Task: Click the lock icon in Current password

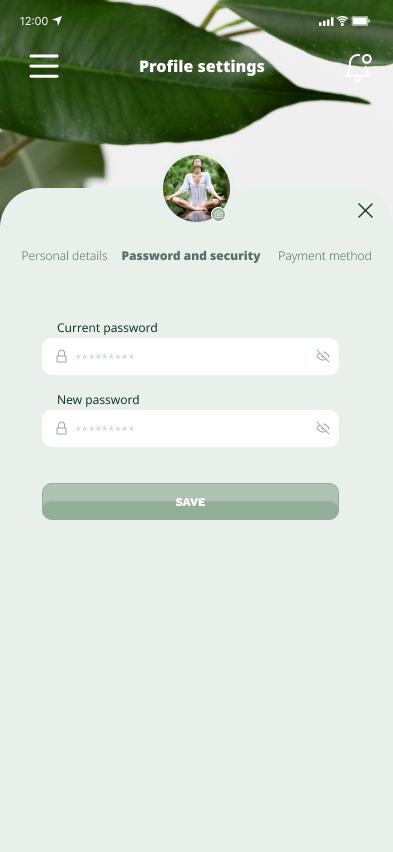Action: (x=61, y=356)
